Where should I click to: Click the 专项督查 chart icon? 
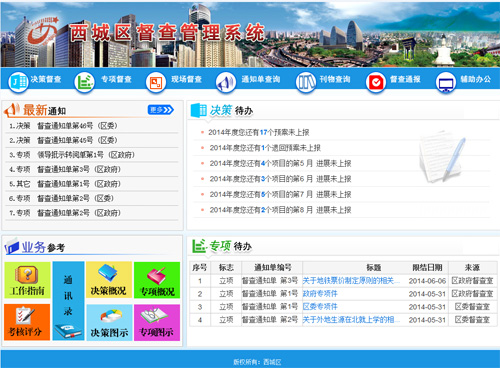[84, 82]
